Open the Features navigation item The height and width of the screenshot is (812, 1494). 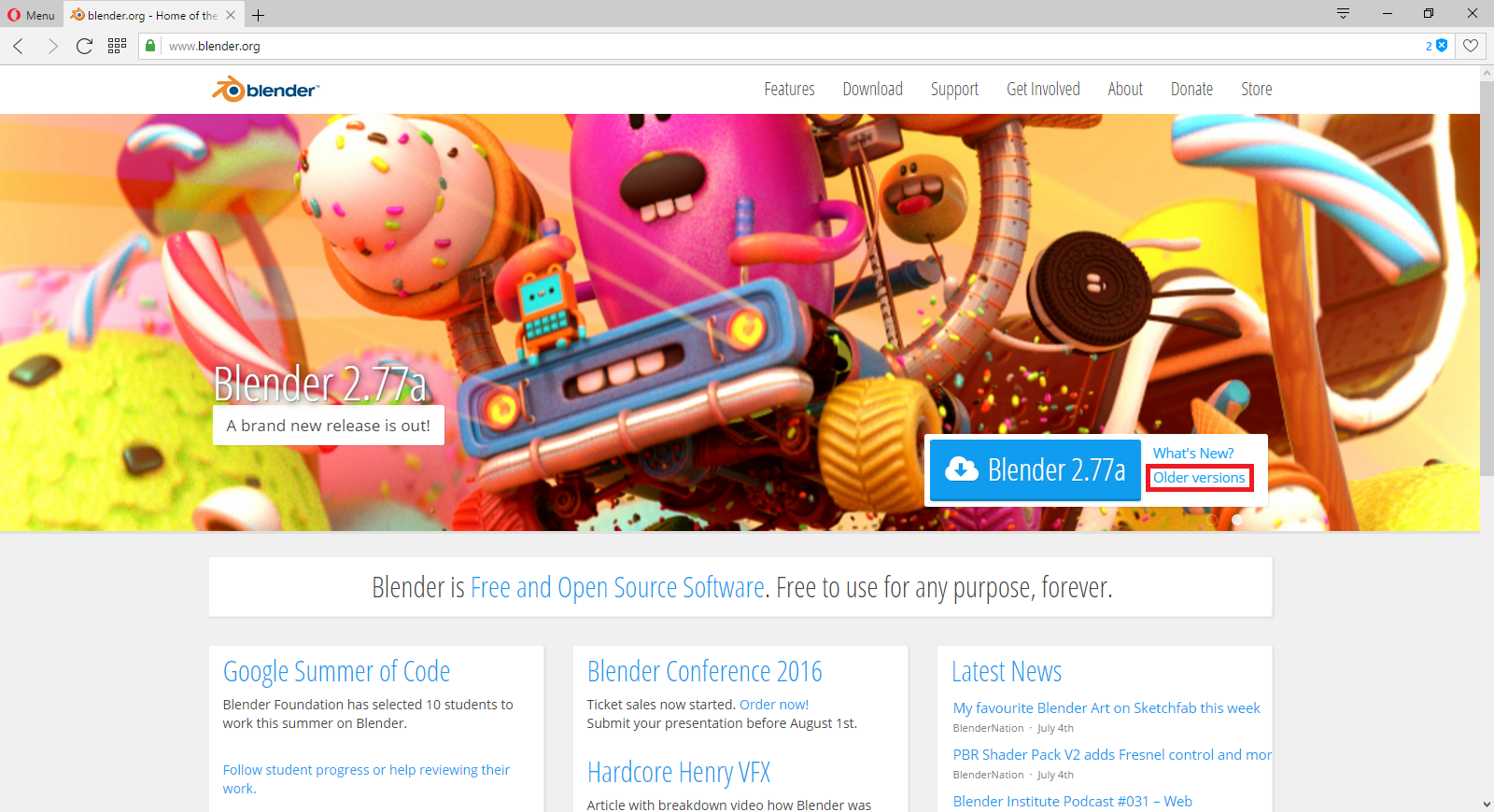(x=789, y=89)
